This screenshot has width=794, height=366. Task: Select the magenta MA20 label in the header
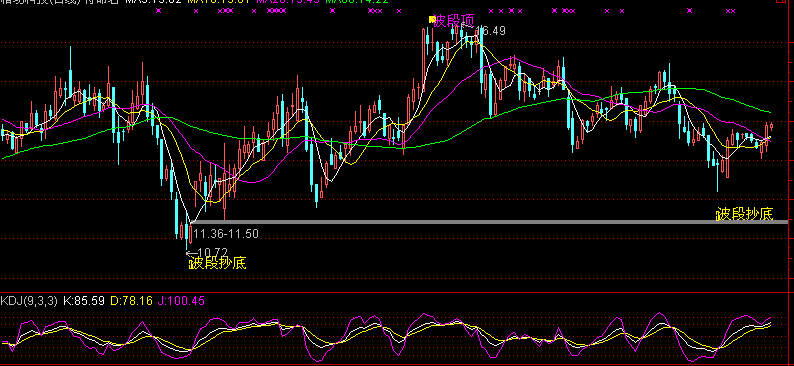(x=288, y=2)
